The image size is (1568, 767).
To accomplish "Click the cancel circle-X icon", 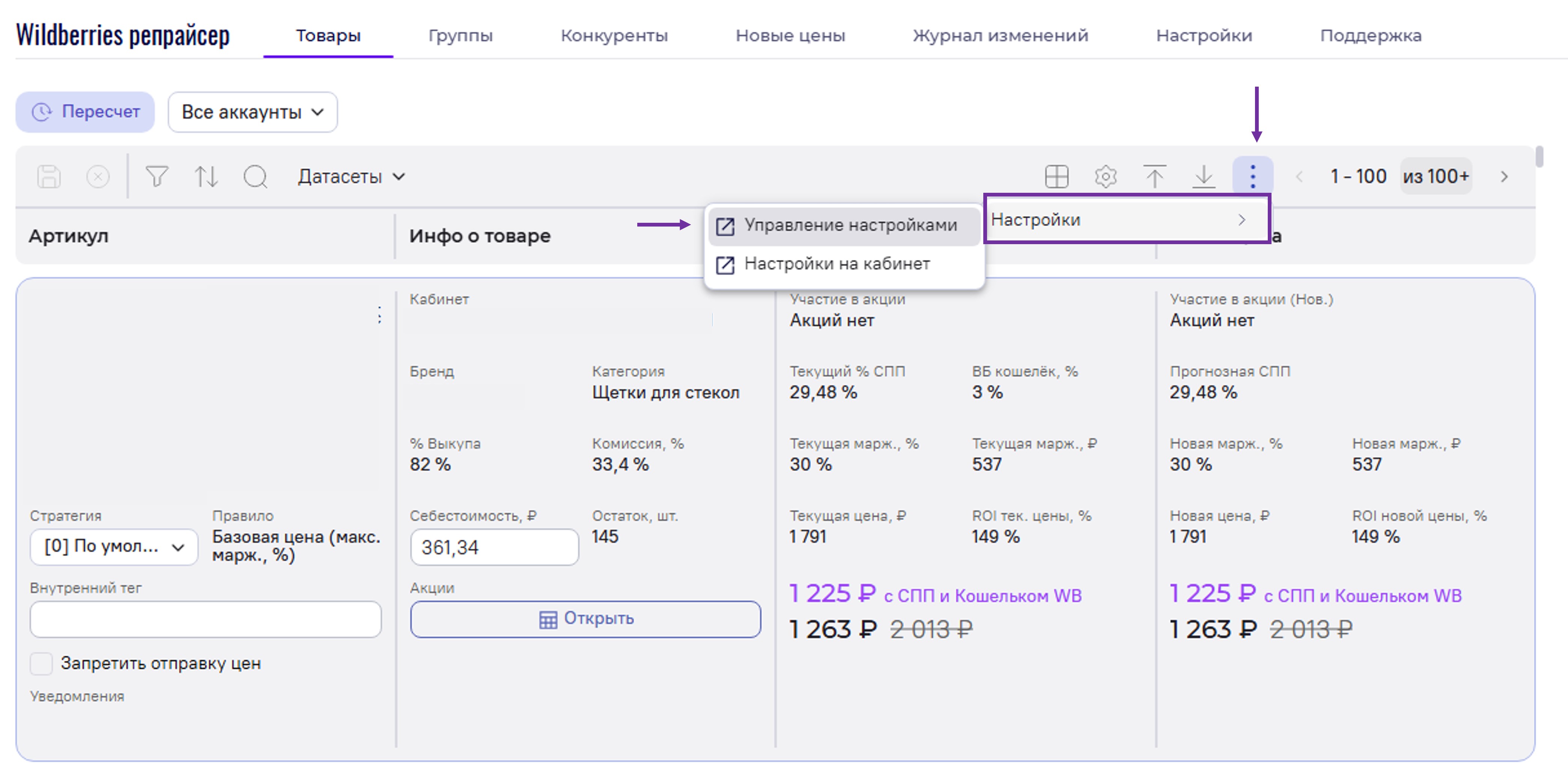I will [x=98, y=177].
